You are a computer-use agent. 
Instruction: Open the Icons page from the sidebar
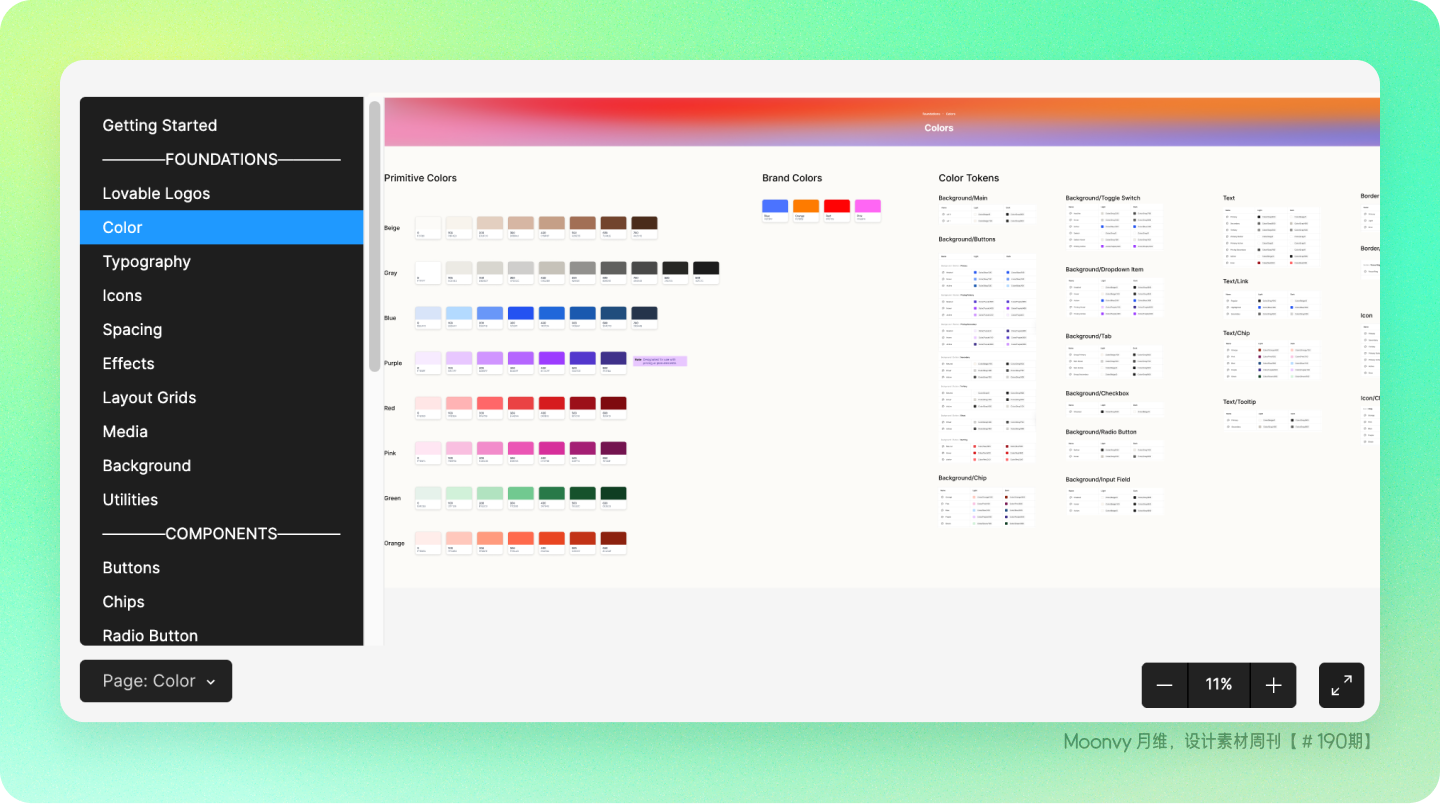click(122, 295)
